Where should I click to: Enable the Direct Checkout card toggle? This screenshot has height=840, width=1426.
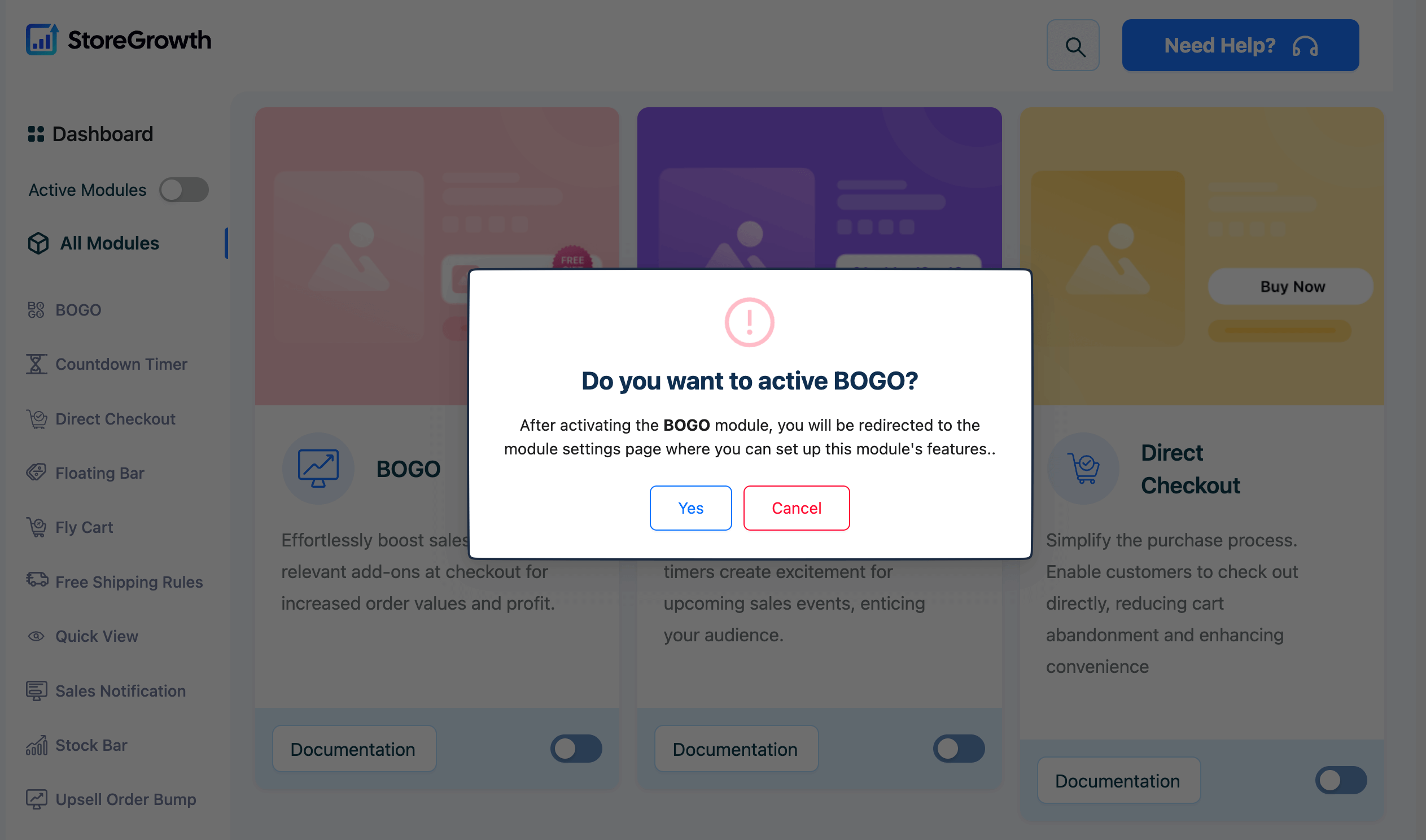1341,780
